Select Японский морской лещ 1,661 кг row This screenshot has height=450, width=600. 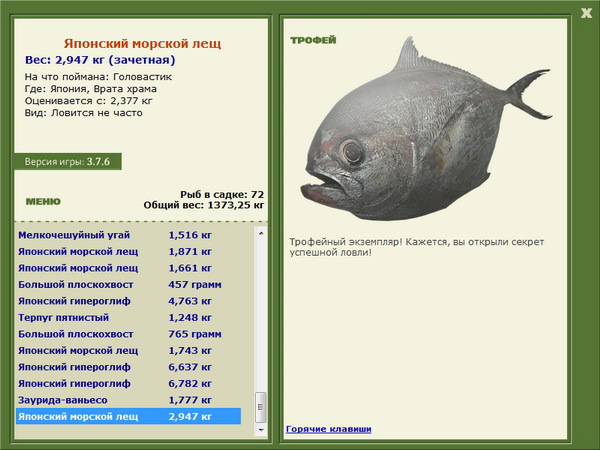point(129,268)
